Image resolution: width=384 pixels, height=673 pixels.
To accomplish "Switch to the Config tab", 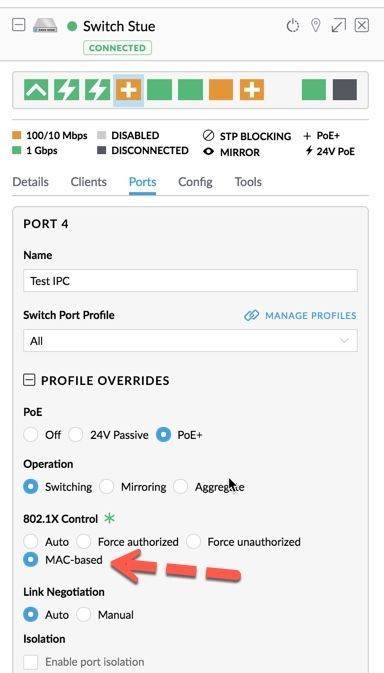I will click(x=195, y=182).
